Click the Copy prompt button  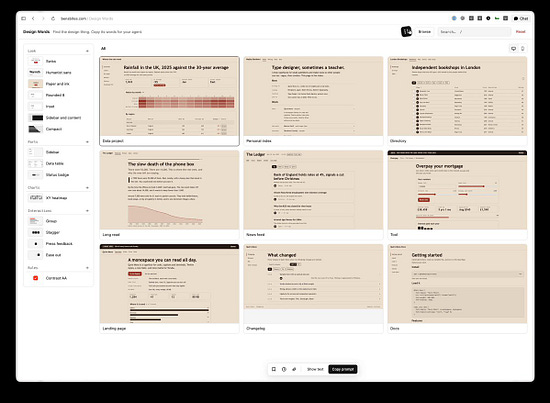coord(343,369)
